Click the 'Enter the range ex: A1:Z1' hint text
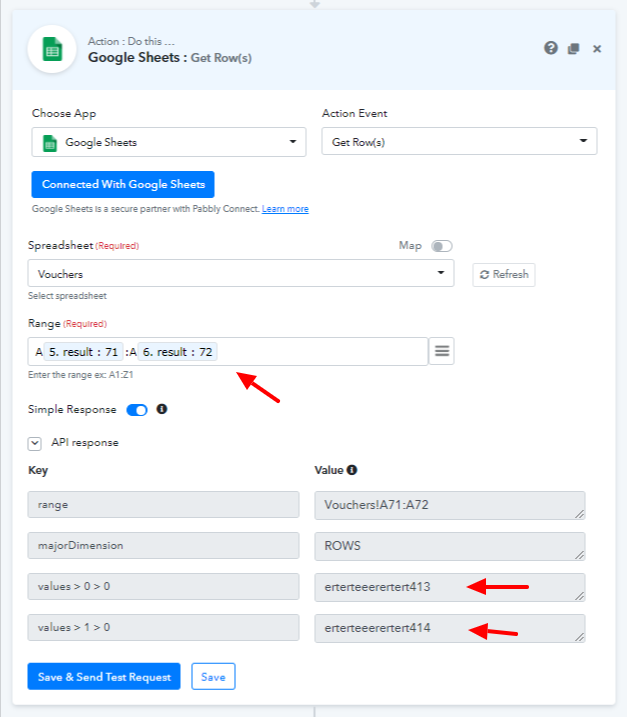The image size is (627, 717). pyautogui.click(x=80, y=375)
